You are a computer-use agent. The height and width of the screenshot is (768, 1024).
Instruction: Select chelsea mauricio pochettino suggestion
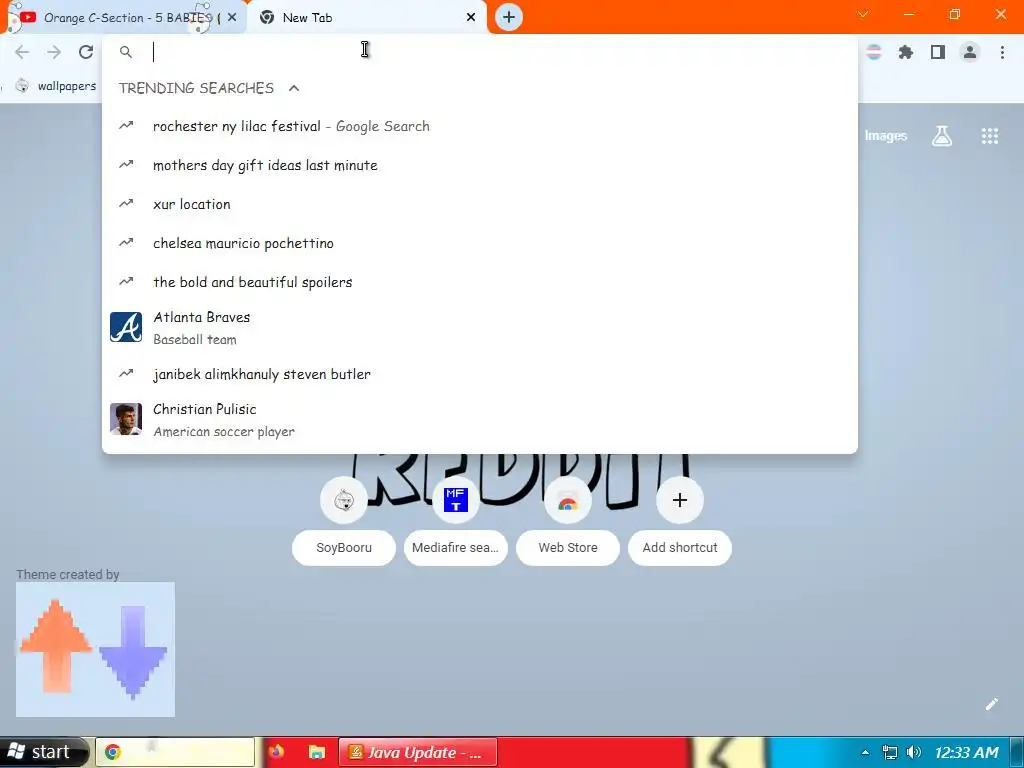point(479,243)
